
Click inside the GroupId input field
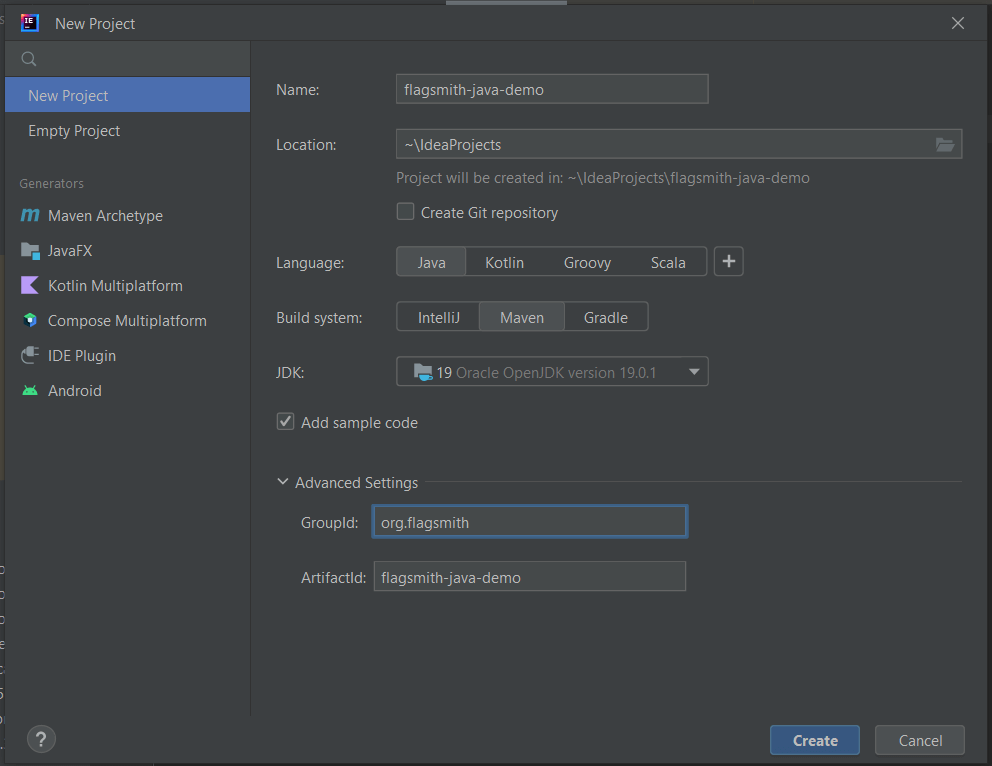[x=529, y=521]
